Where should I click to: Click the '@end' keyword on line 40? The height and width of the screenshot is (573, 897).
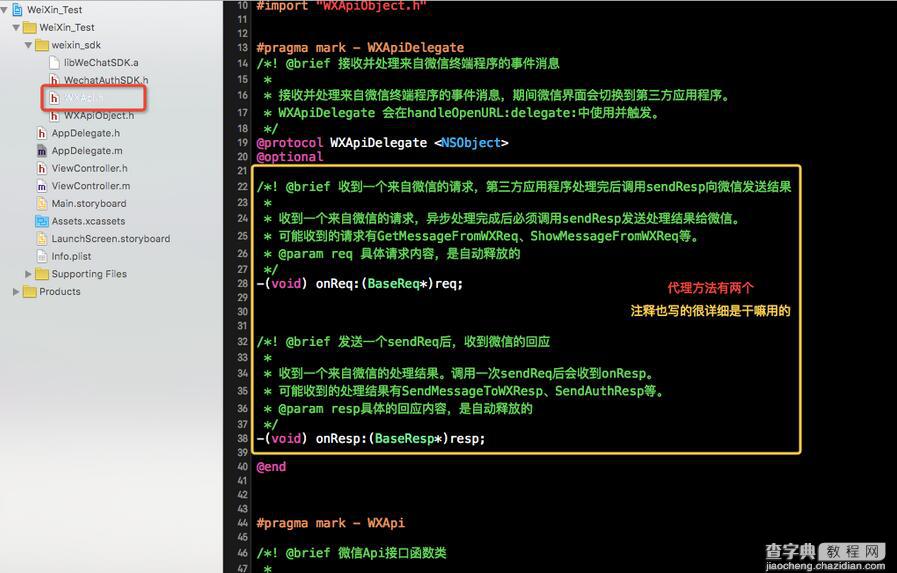pyautogui.click(x=271, y=467)
